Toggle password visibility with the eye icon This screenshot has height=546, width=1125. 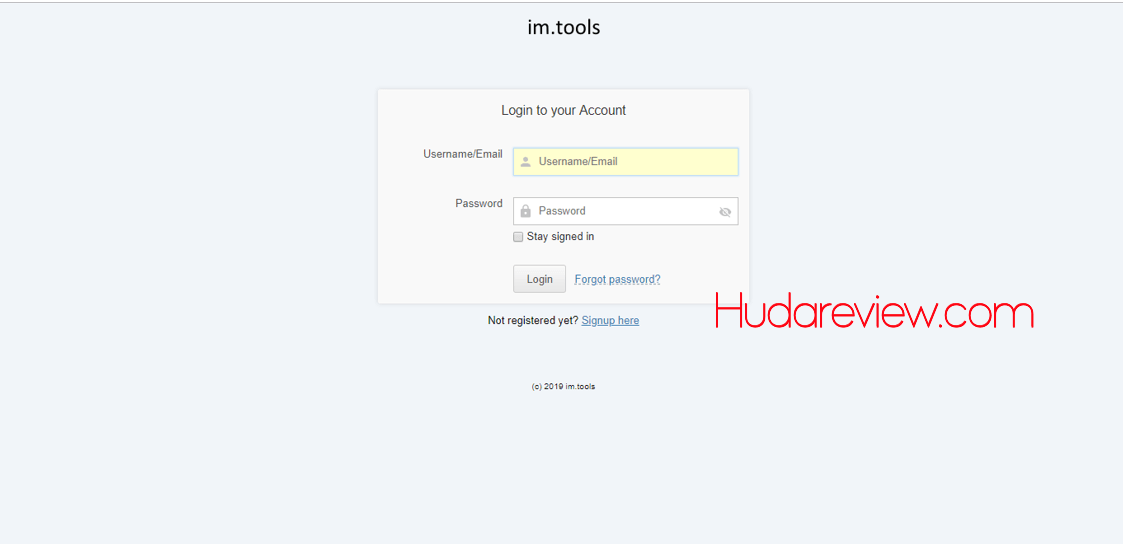(x=725, y=212)
